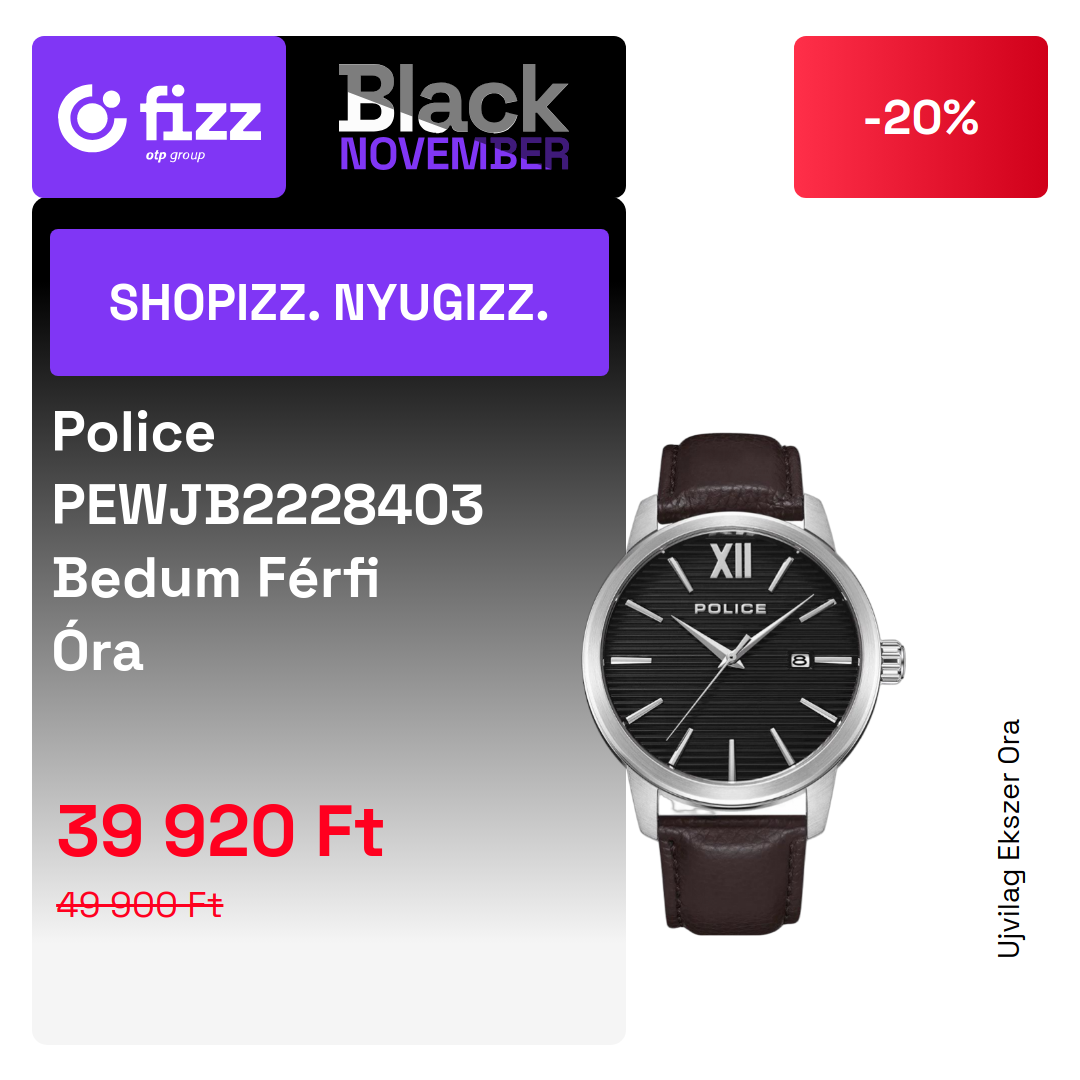
Task: Click the lower brown leather strap
Action: coord(731,871)
